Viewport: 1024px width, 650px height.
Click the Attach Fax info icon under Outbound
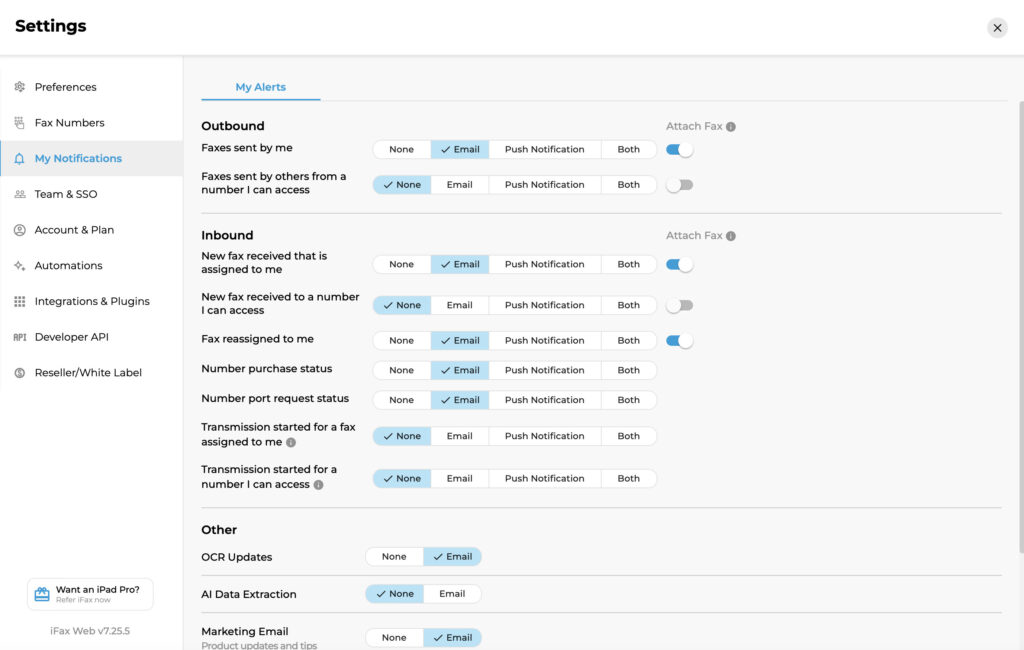(x=729, y=126)
